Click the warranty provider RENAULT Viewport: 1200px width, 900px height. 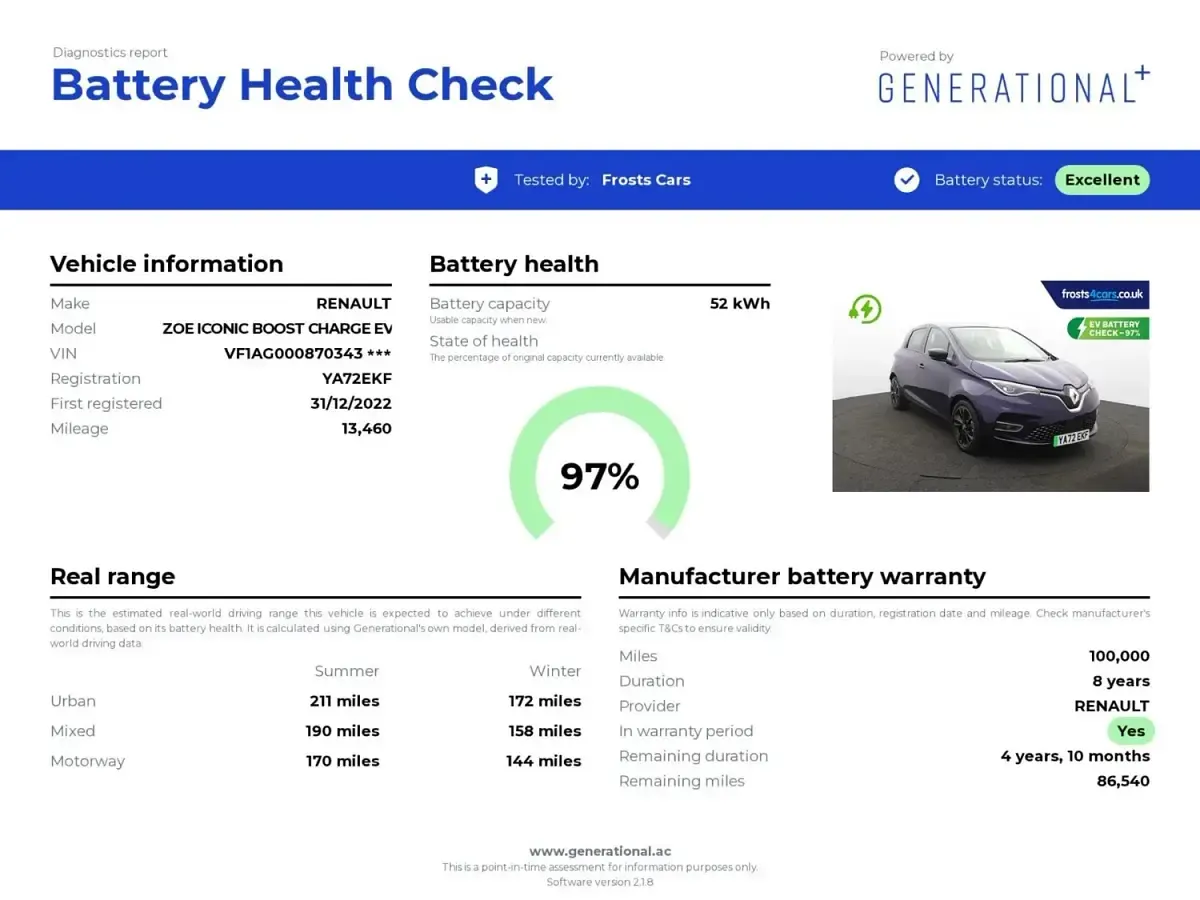click(1112, 706)
